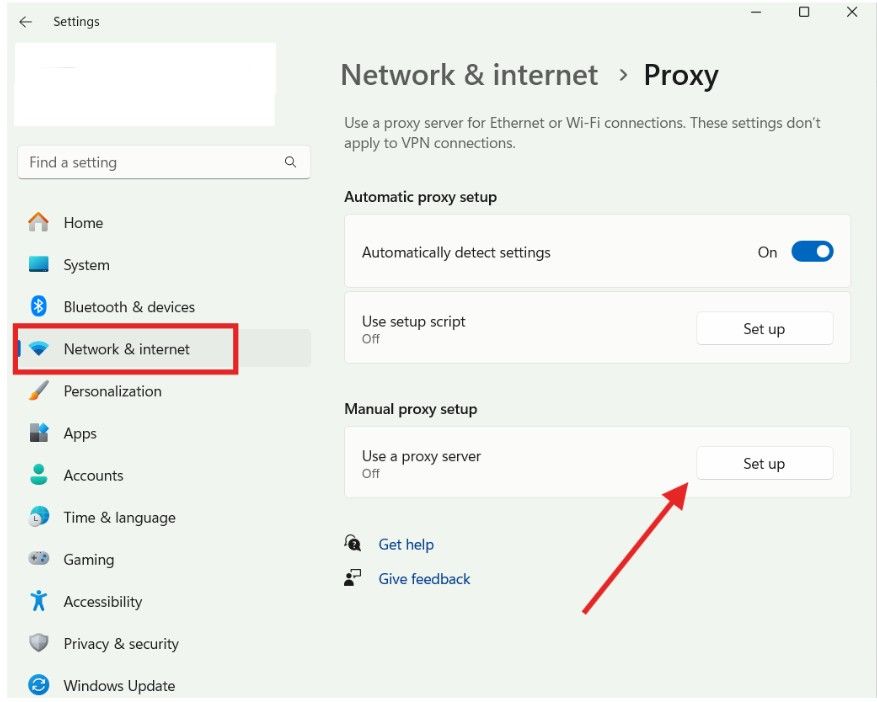The height and width of the screenshot is (702, 877).
Task: Open the Get help link
Action: pyautogui.click(x=406, y=544)
